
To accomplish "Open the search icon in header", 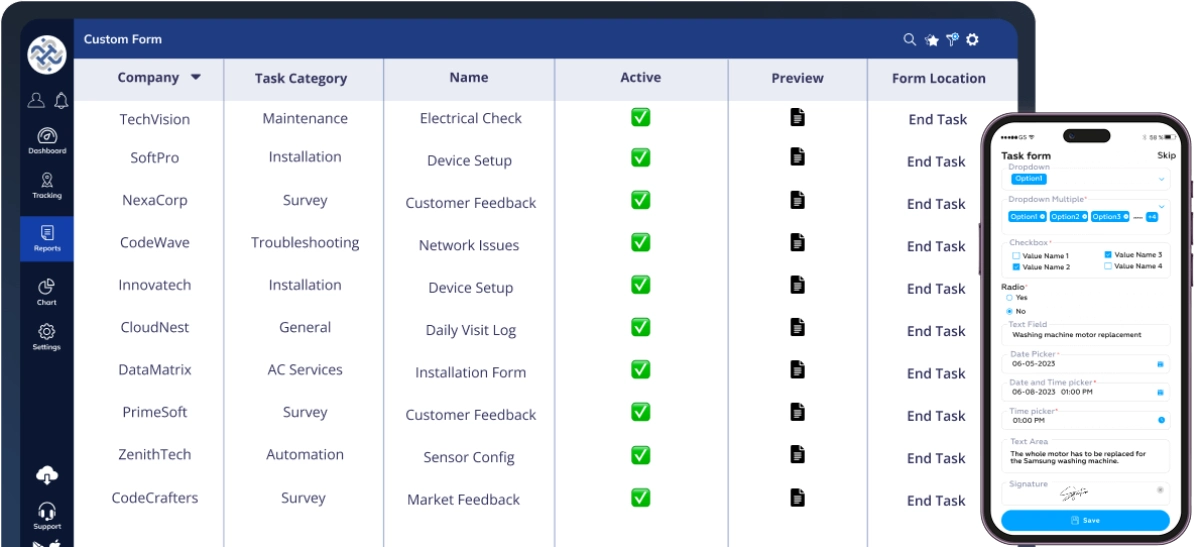I will pos(909,40).
